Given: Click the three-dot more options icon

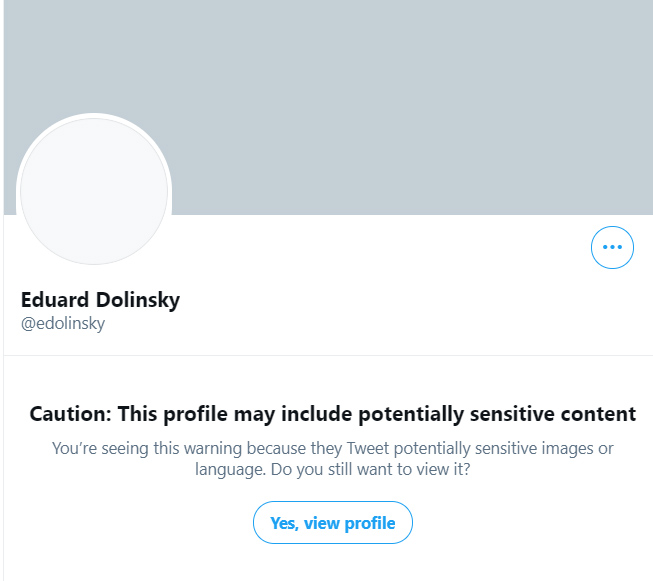Looking at the screenshot, I should 612,247.
